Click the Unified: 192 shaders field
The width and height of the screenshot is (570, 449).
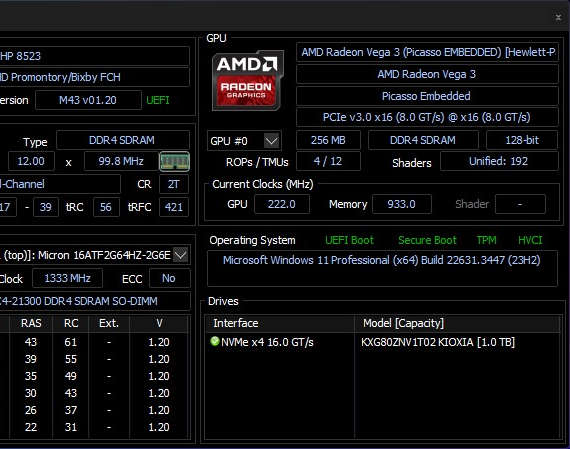(x=499, y=161)
